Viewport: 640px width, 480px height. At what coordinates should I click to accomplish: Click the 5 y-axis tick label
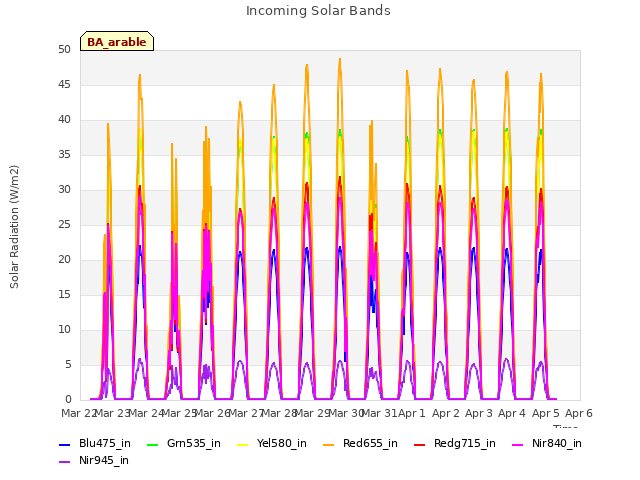click(68, 364)
